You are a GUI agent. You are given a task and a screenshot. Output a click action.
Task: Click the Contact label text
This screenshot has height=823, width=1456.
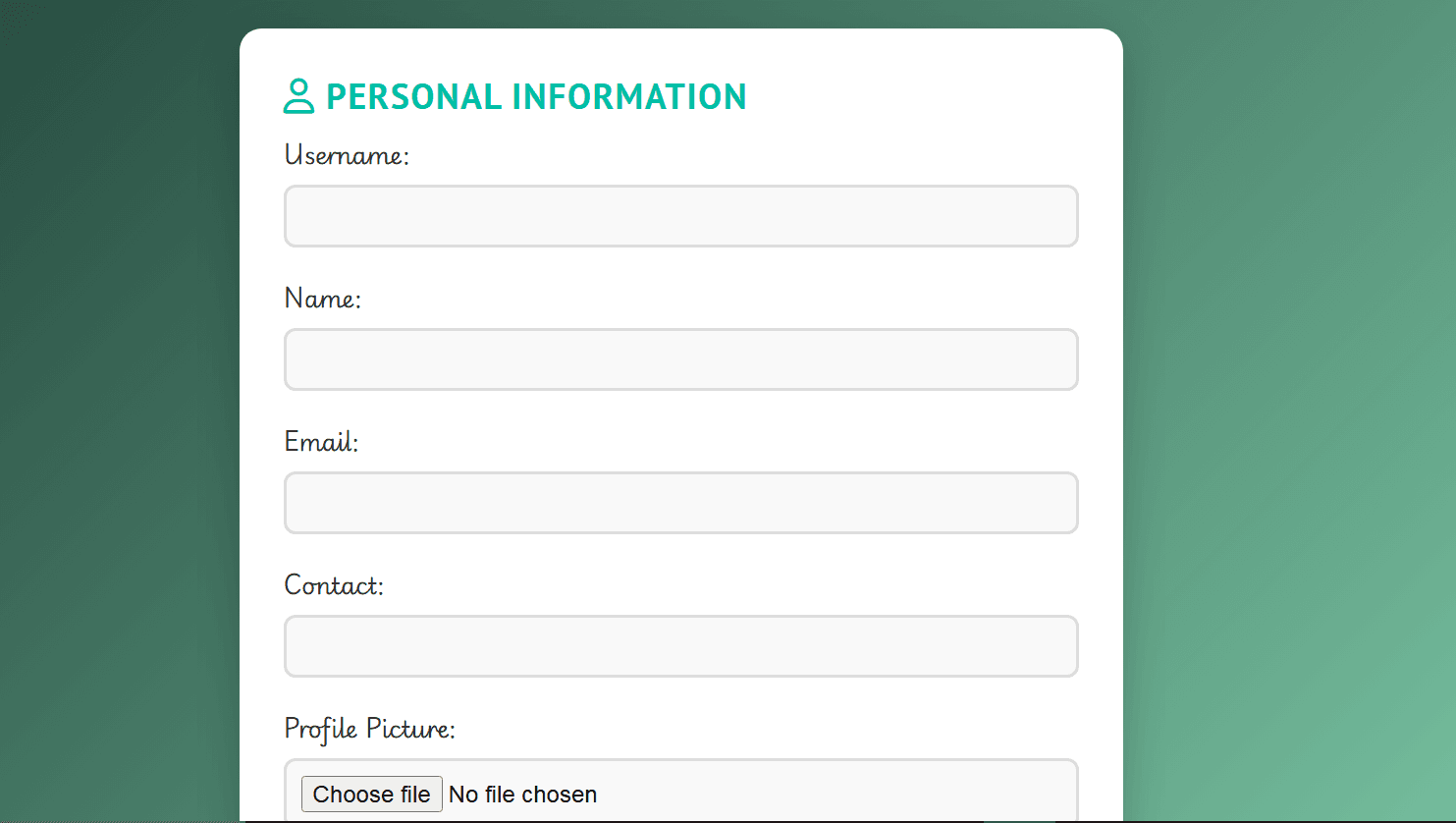(x=333, y=585)
